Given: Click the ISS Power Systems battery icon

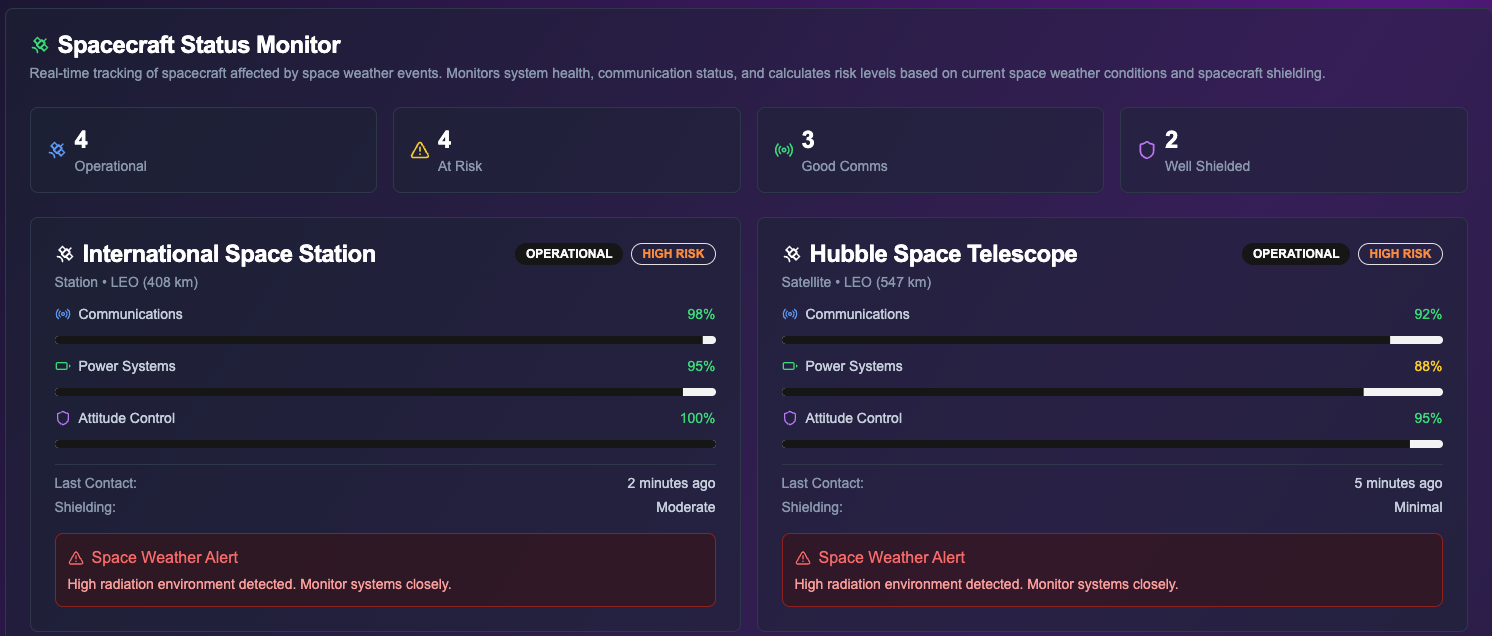Looking at the screenshot, I should click(x=63, y=366).
